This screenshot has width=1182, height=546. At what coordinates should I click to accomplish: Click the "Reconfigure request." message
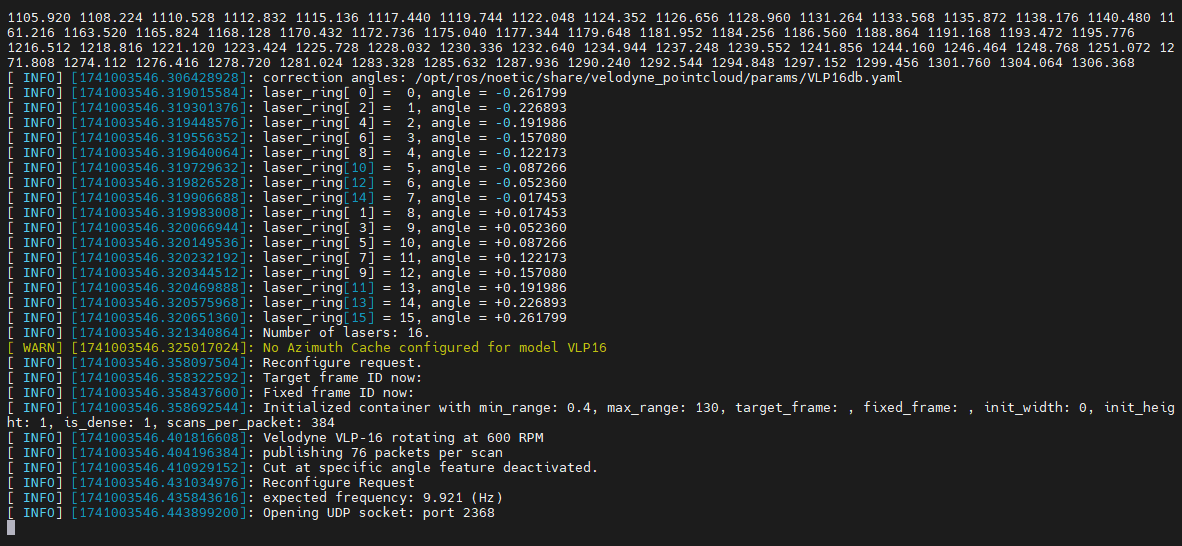click(x=342, y=363)
